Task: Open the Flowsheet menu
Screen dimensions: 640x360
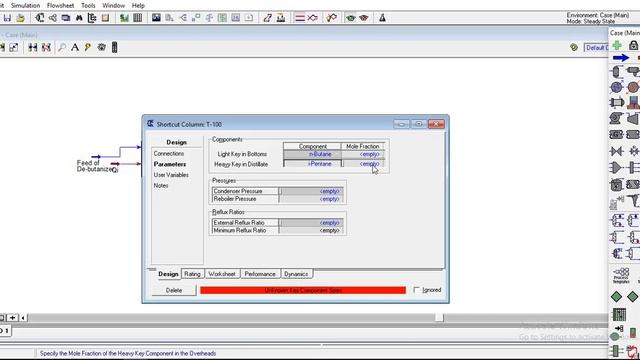Action: (60, 5)
